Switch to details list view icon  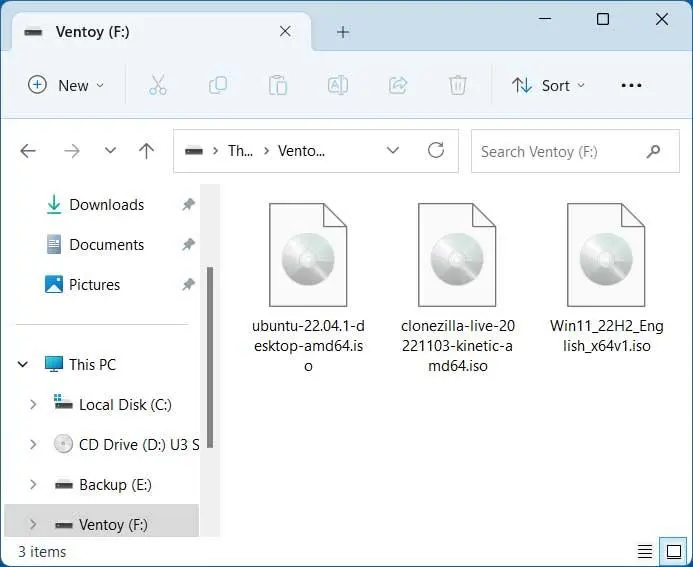(x=645, y=551)
